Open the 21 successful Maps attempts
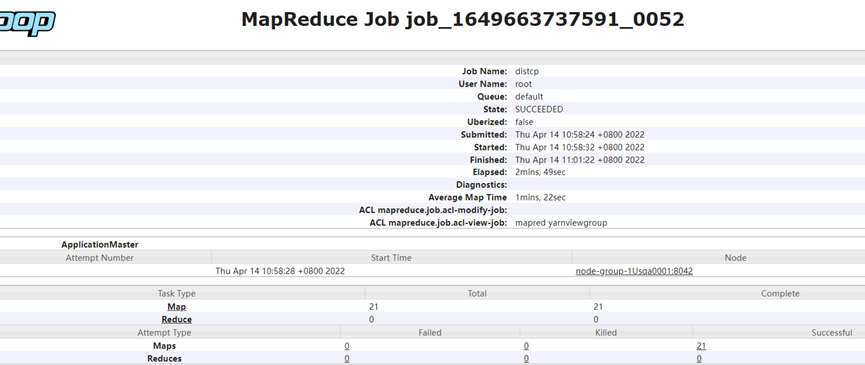The height and width of the screenshot is (365, 865). [701, 346]
